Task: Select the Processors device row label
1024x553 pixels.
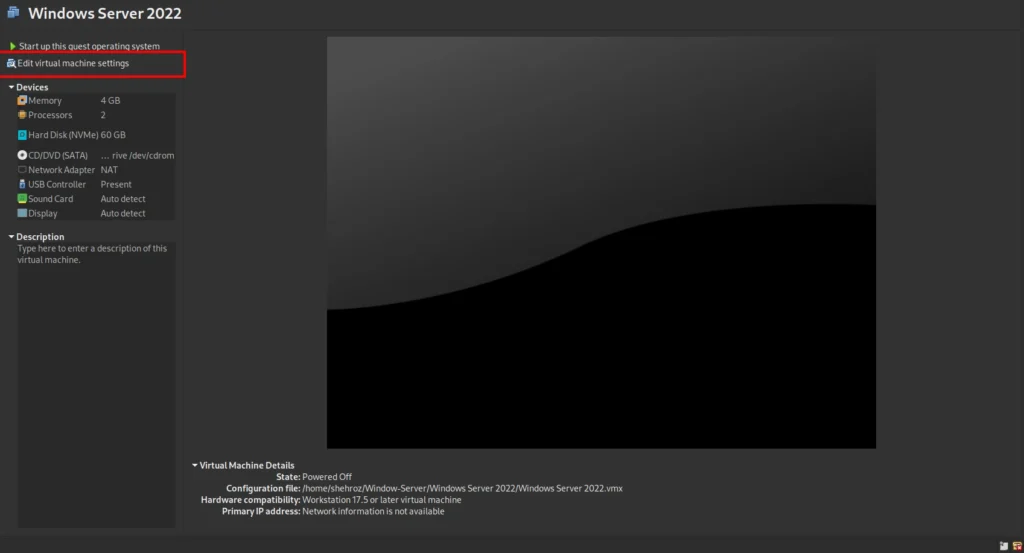Action: (50, 115)
